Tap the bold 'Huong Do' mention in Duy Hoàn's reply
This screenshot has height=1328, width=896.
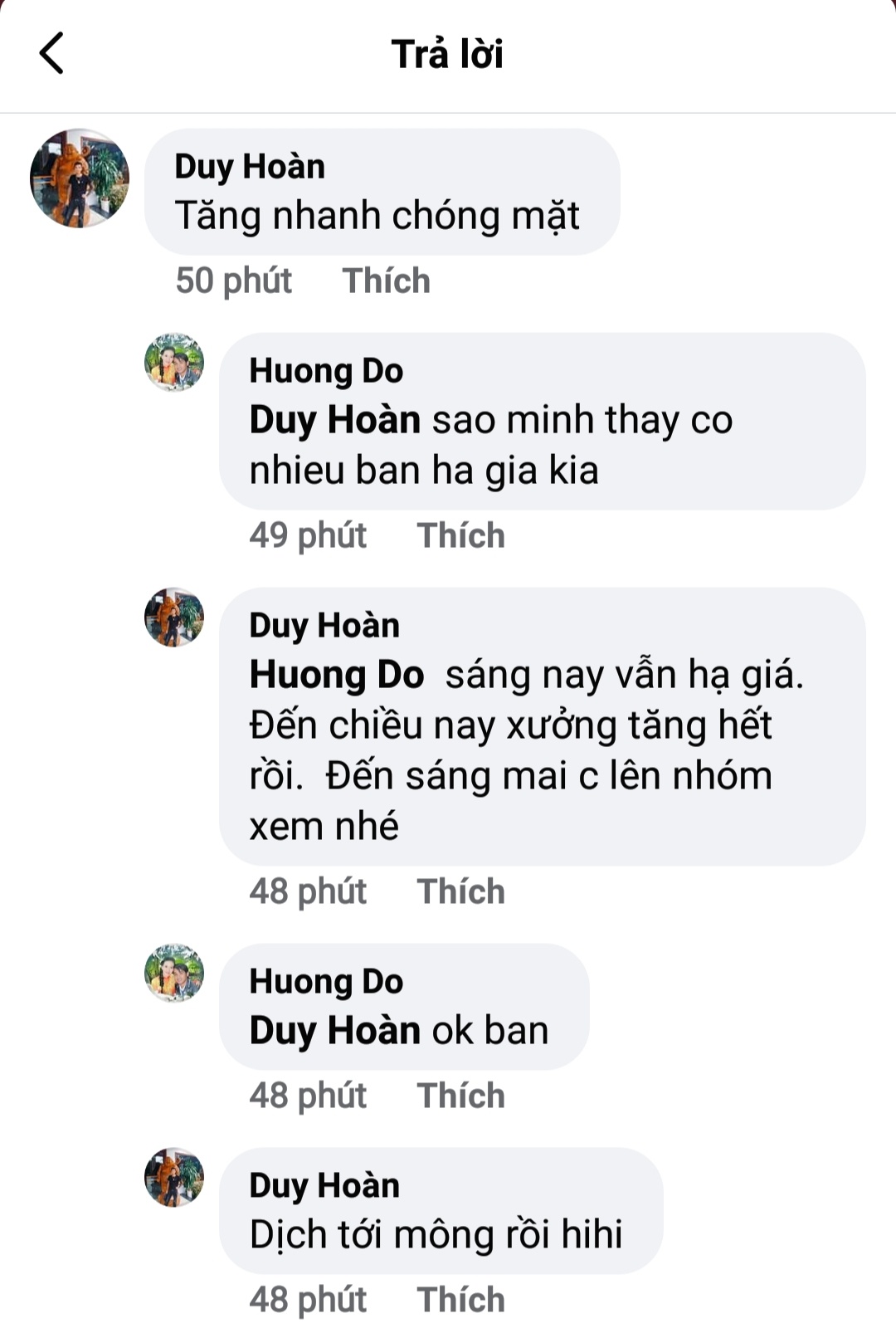[337, 675]
